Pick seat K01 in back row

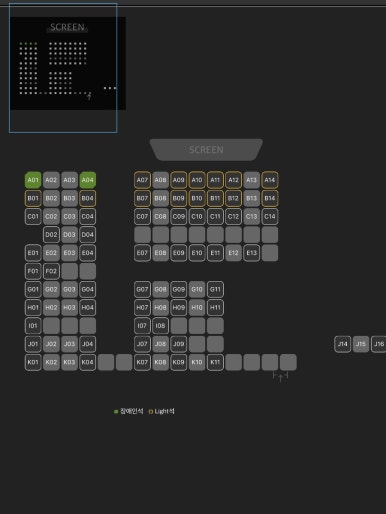(33, 362)
